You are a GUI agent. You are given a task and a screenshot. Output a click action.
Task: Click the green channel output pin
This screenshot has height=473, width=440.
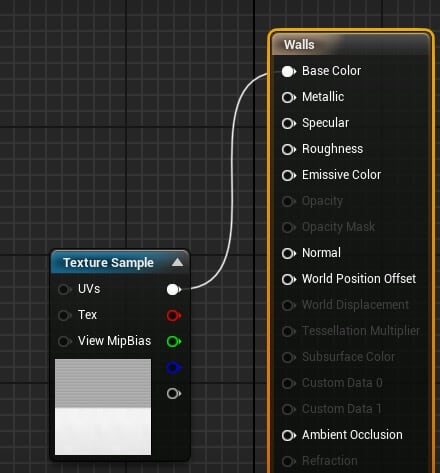click(174, 341)
